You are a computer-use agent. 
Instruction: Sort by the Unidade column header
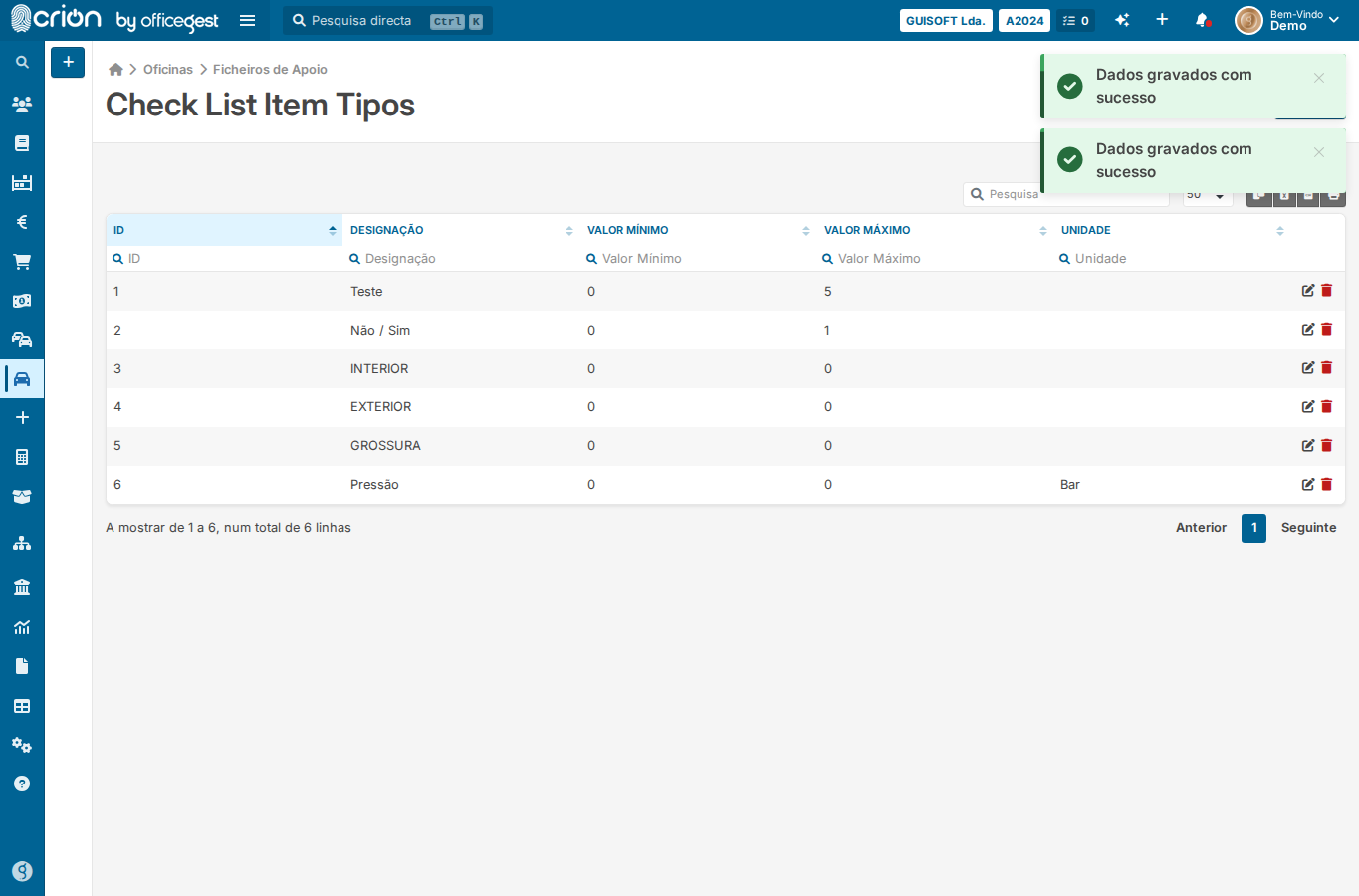pyautogui.click(x=1172, y=230)
